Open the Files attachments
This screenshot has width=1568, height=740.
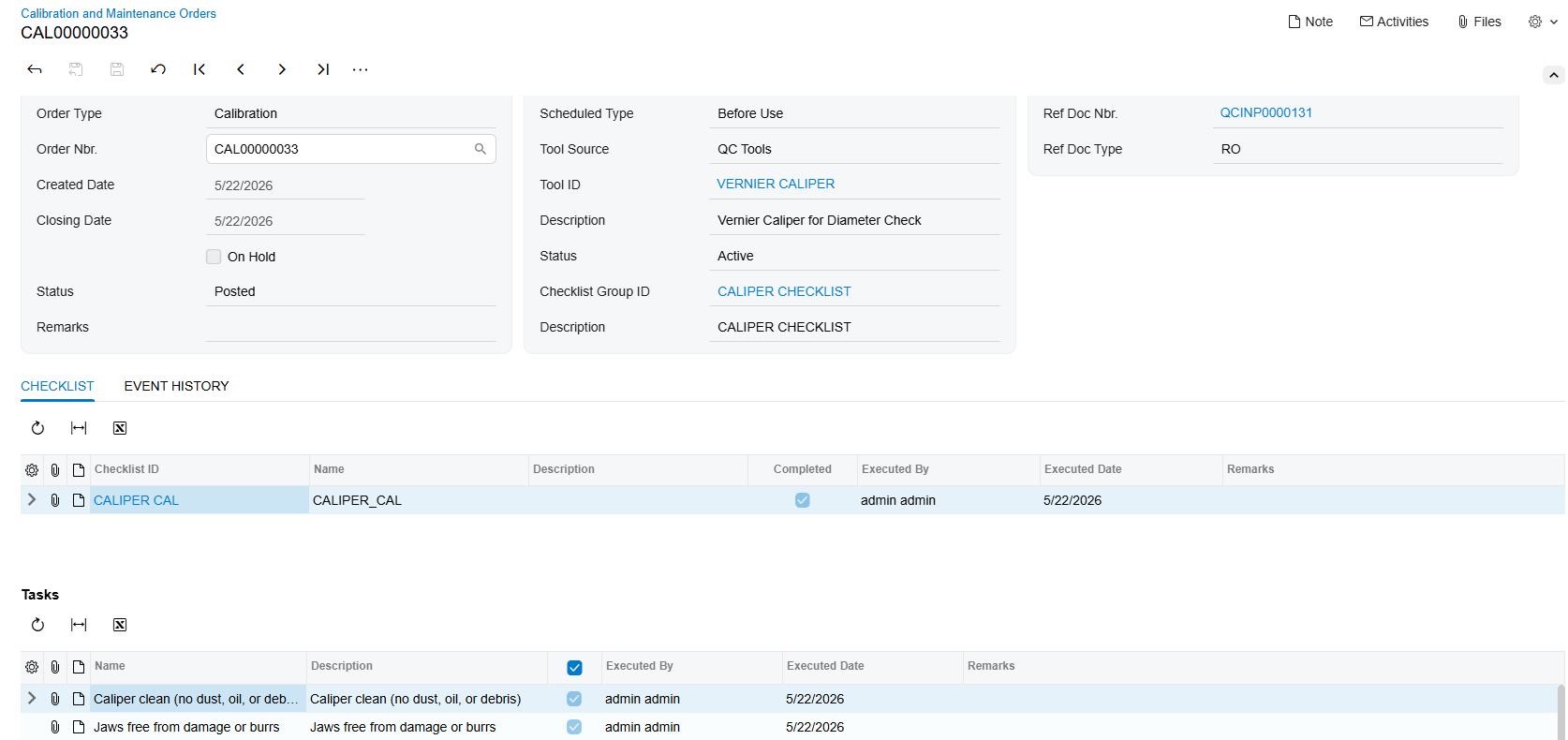(x=1479, y=22)
